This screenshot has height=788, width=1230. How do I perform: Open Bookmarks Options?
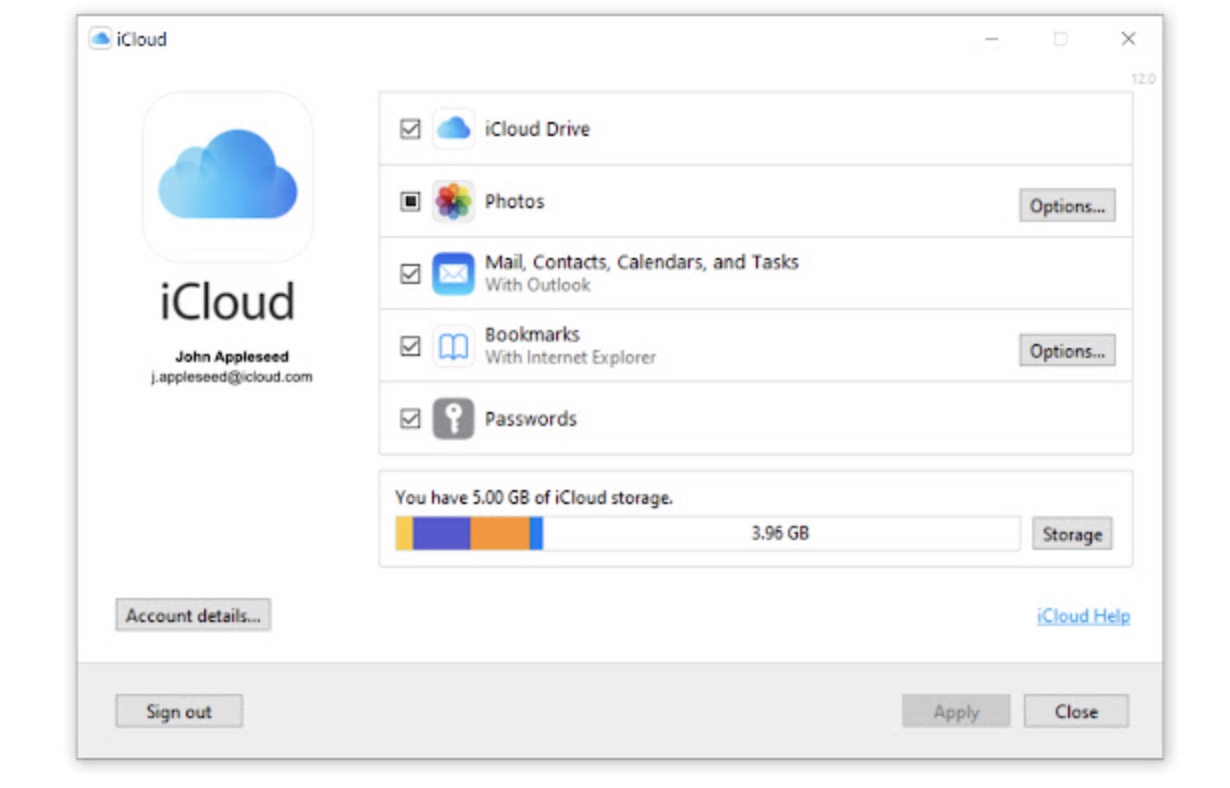coord(1067,351)
